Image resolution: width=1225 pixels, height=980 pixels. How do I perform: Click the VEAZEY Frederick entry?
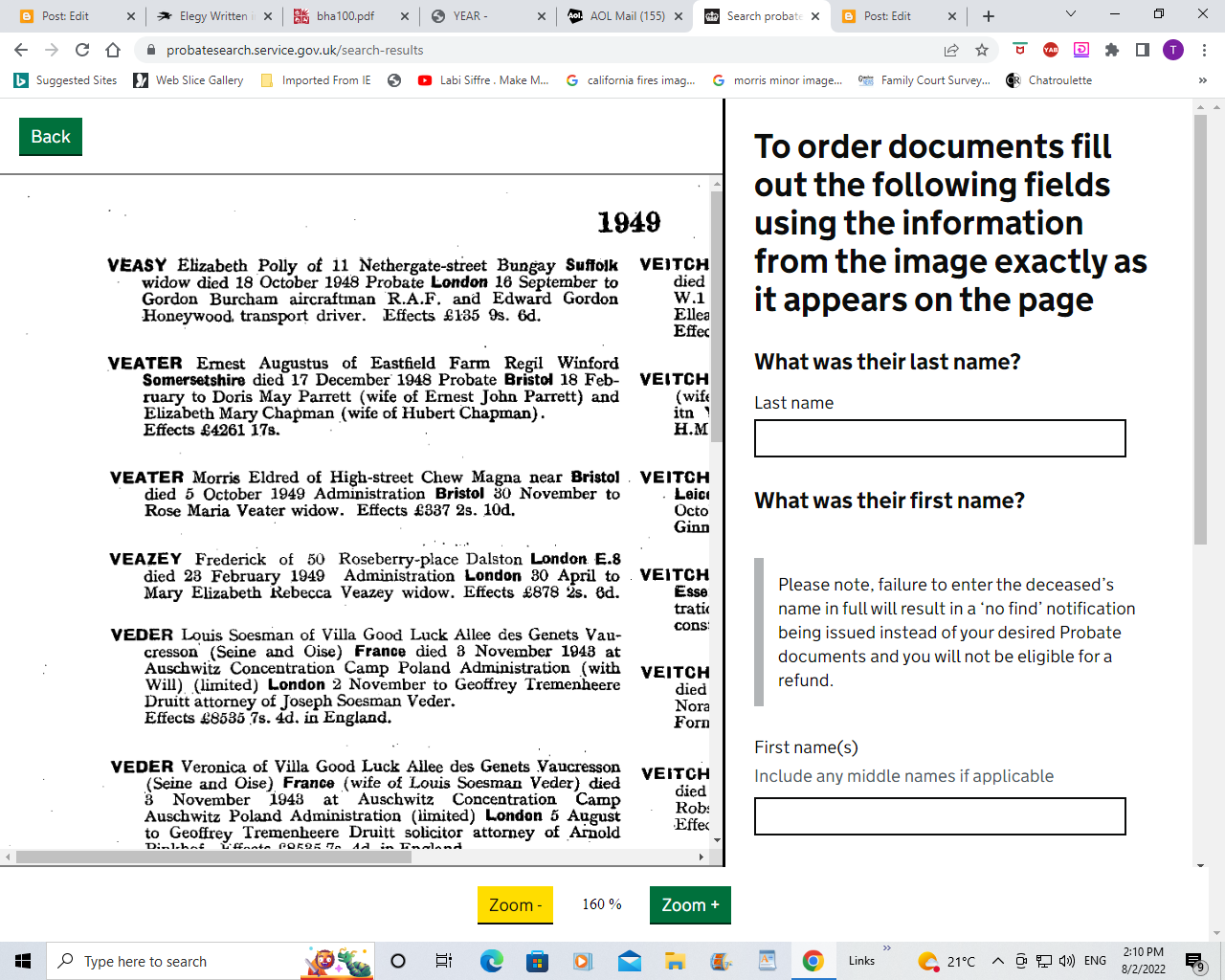pos(365,576)
